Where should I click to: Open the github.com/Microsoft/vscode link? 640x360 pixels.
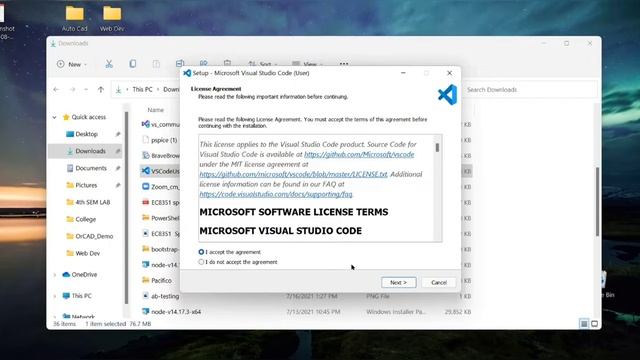(x=359, y=154)
